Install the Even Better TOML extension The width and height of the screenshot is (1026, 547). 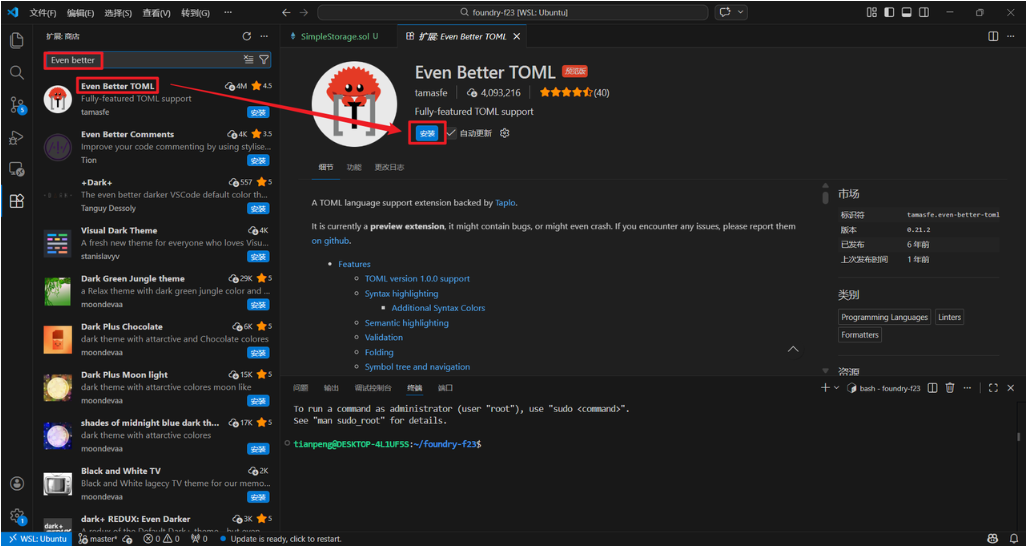pyautogui.click(x=427, y=133)
